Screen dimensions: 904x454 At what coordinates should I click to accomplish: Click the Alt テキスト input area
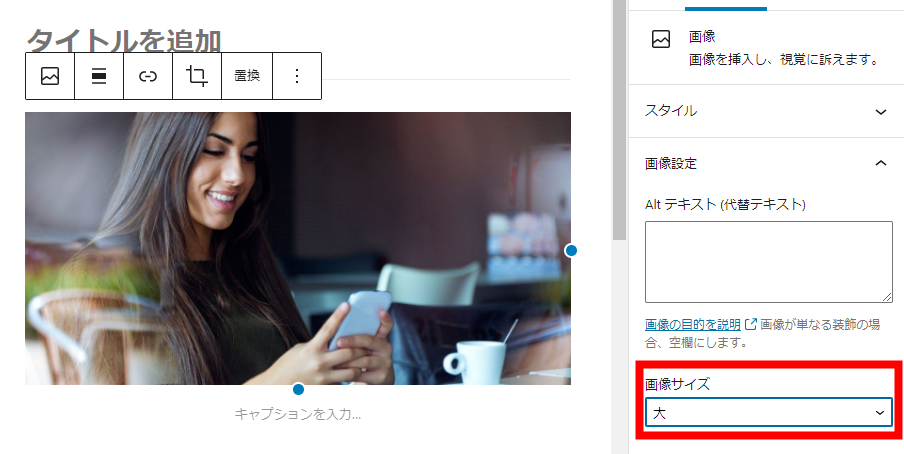point(769,262)
